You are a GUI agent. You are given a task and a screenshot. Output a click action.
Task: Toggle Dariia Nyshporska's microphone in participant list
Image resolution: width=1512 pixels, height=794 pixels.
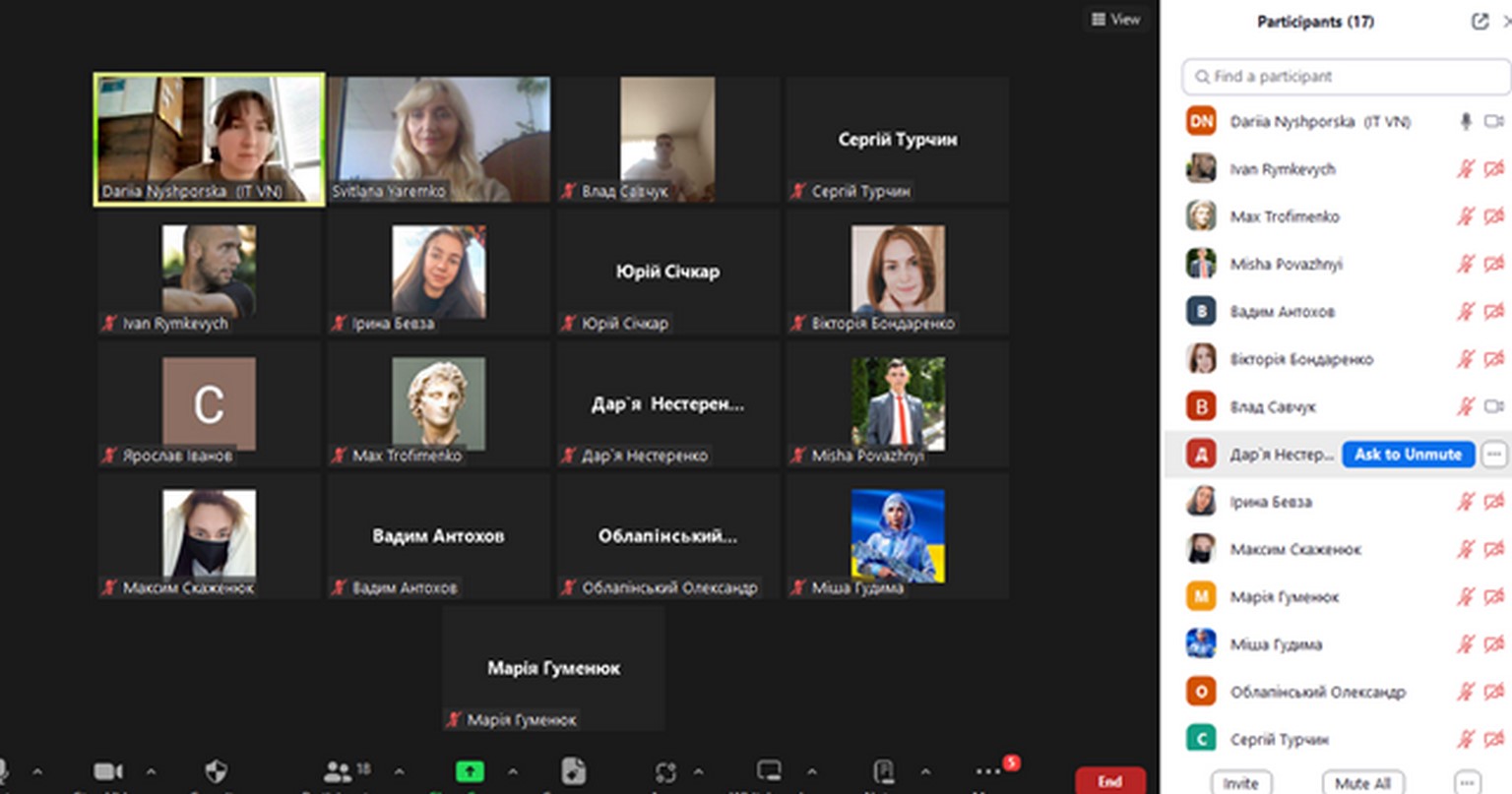pyautogui.click(x=1466, y=121)
